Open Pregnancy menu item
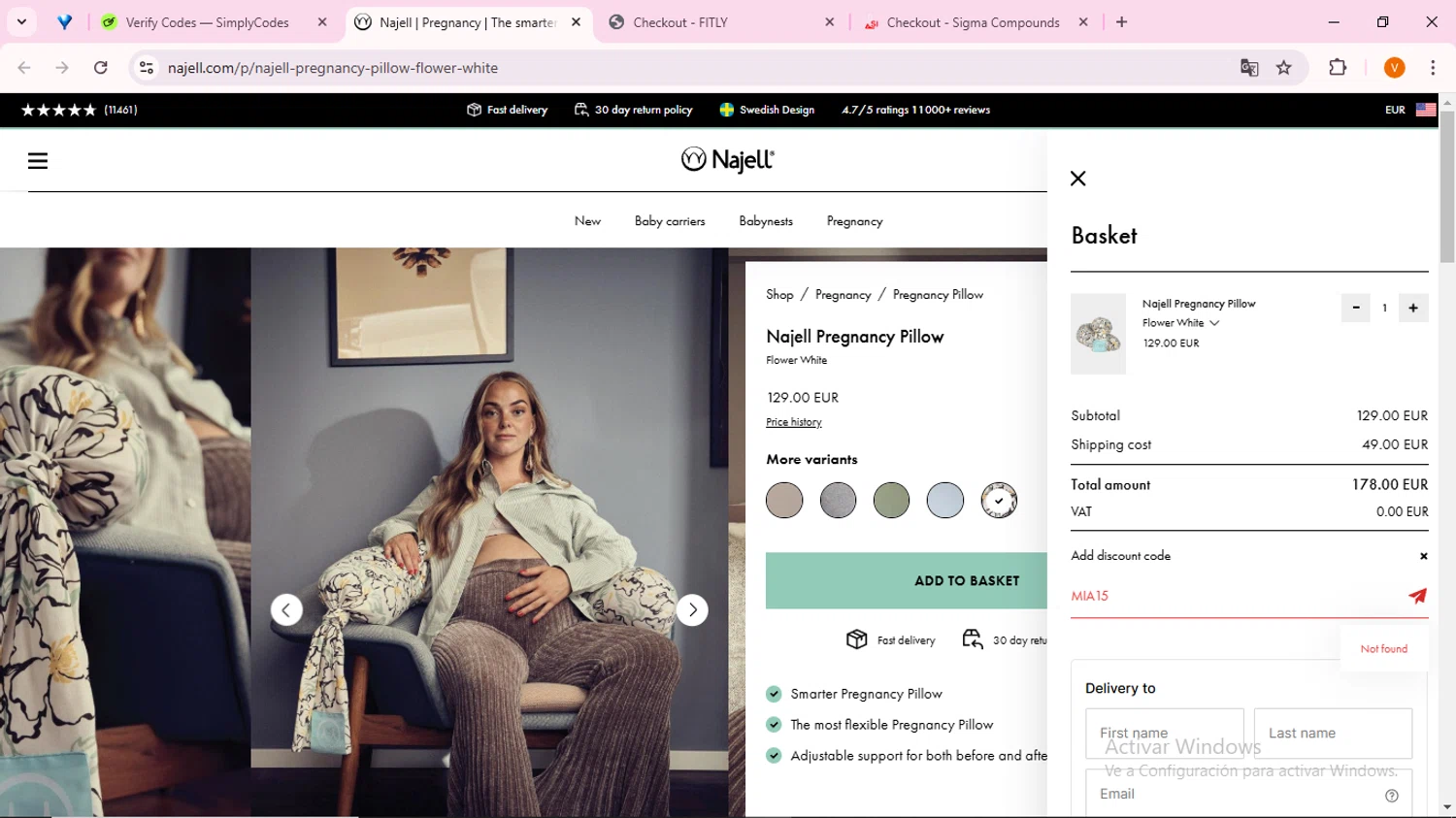Viewport: 1456px width, 818px height. tap(855, 221)
